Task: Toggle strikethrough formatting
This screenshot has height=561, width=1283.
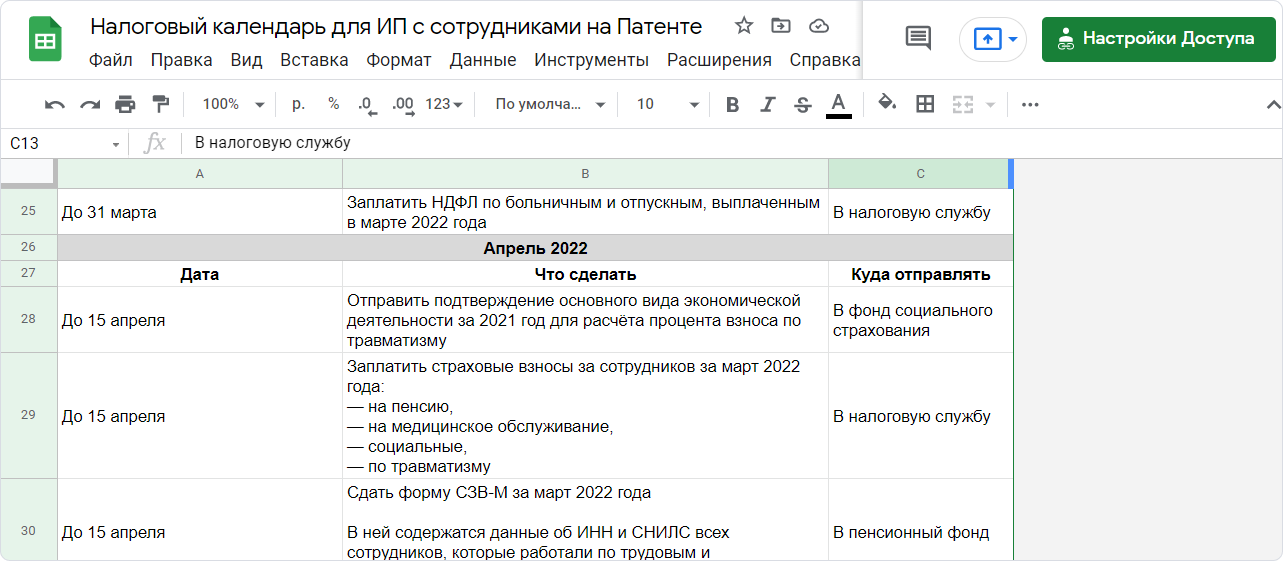Action: (802, 104)
